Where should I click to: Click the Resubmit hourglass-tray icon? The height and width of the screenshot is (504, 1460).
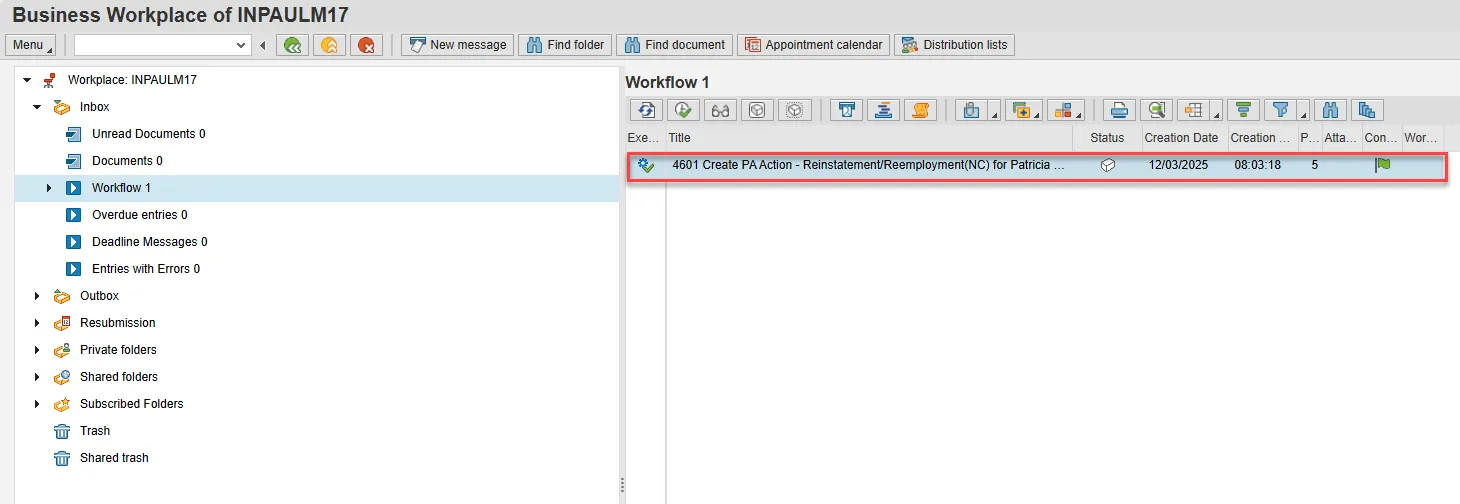pos(846,110)
